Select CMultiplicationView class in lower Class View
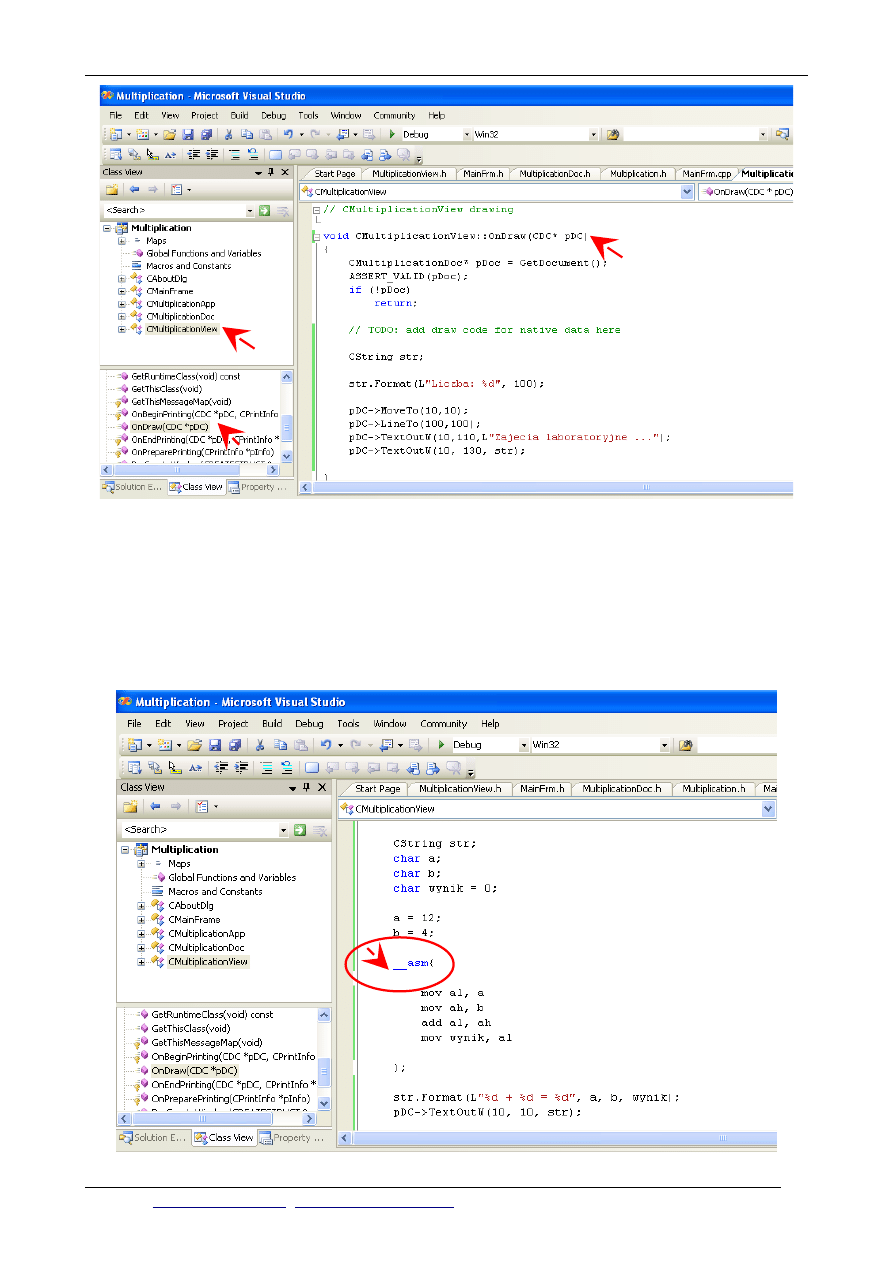Screen dimensions: 893x1263 207,962
